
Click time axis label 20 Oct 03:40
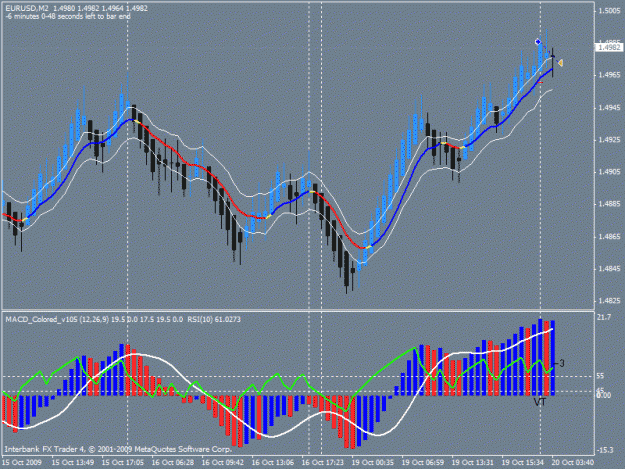[x=573, y=463]
